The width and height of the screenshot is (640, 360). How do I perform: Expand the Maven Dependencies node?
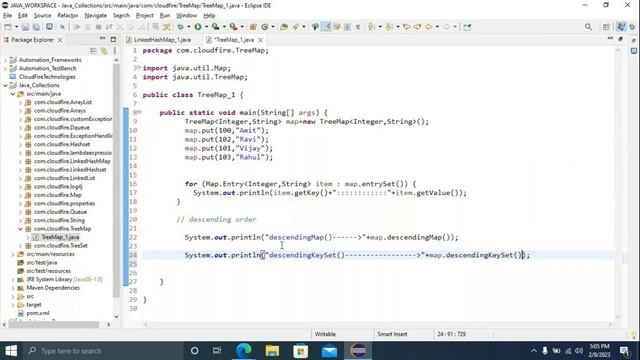[13, 288]
